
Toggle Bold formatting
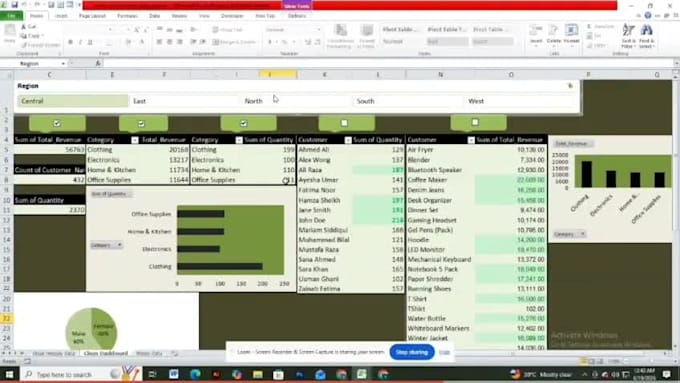(70, 42)
